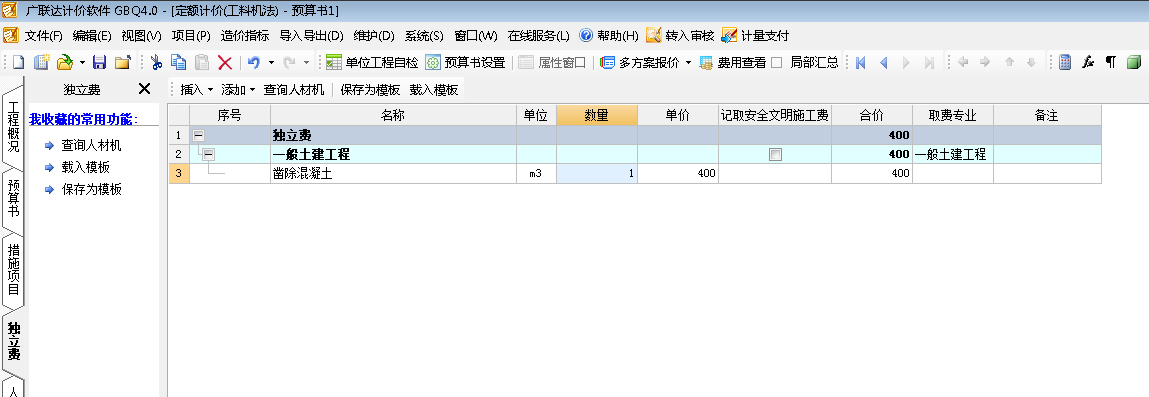The image size is (1149, 397).
Task: Select the 独立费 vertical tab
Action: point(13,341)
